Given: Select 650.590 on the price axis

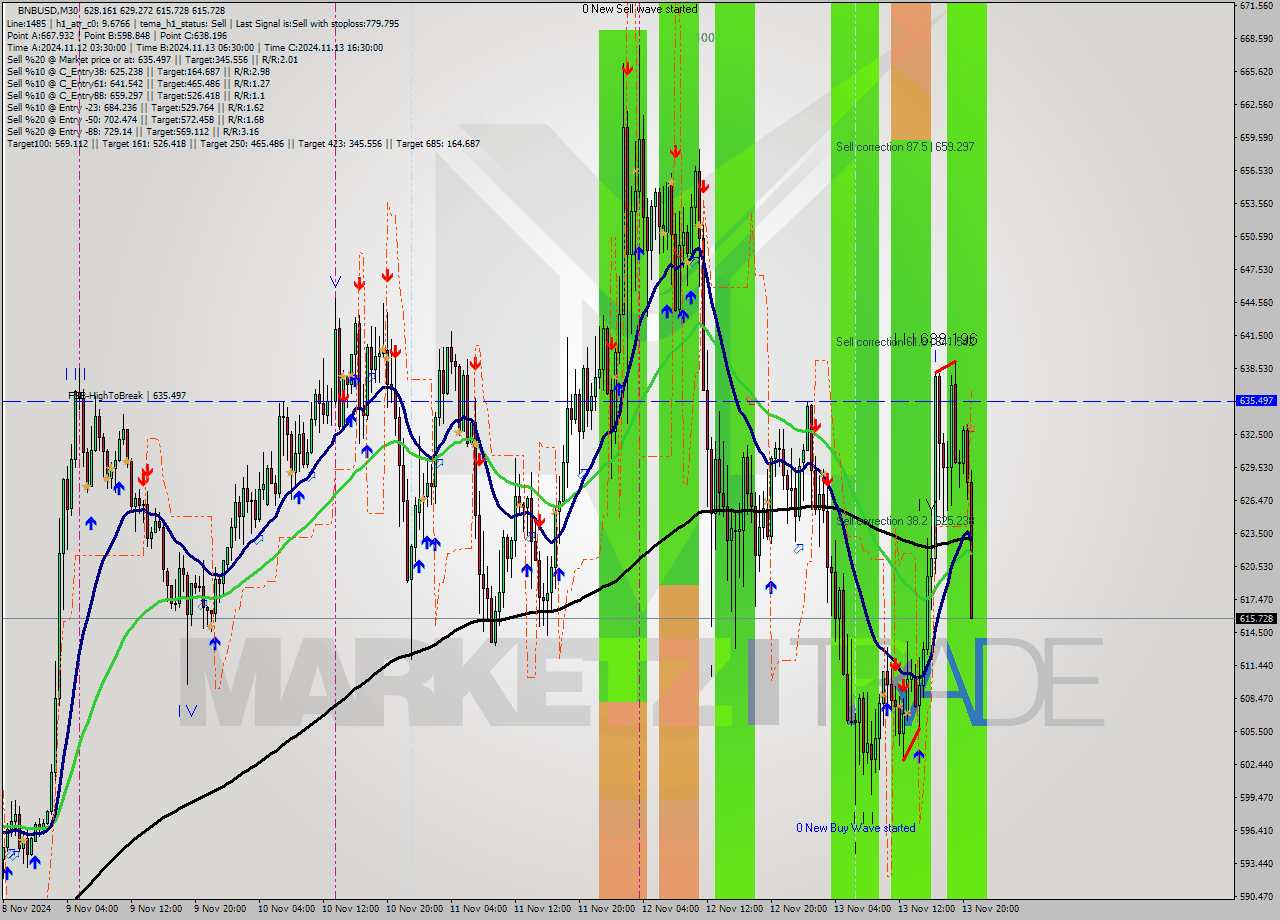Looking at the screenshot, I should pos(1256,237).
